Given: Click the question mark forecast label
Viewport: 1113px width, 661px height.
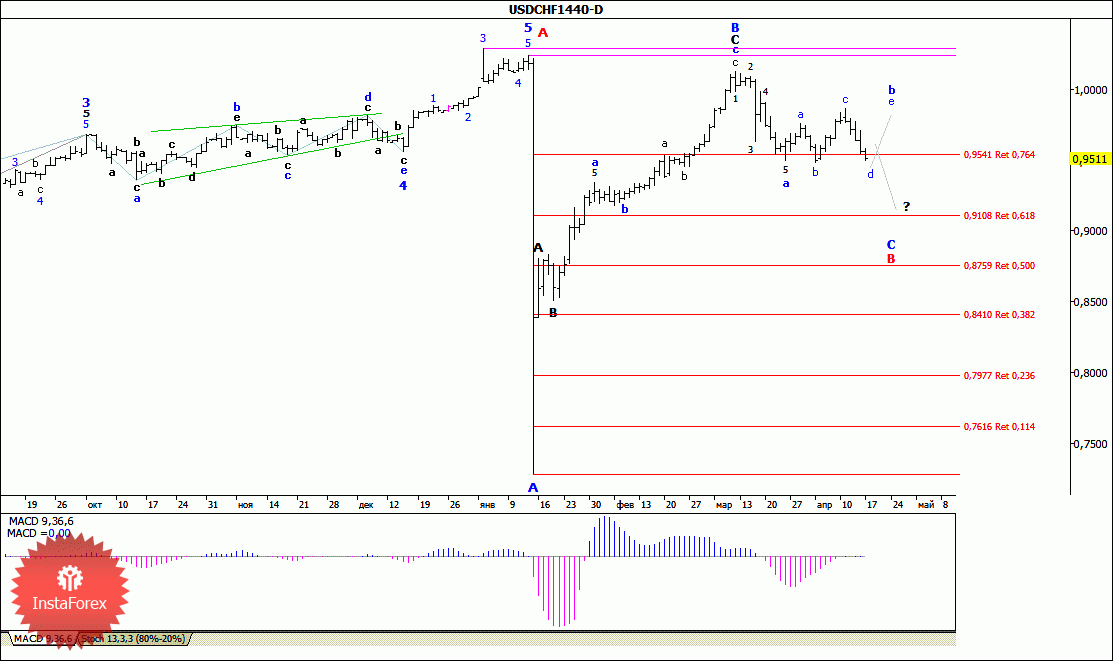Looking at the screenshot, I should [x=906, y=207].
